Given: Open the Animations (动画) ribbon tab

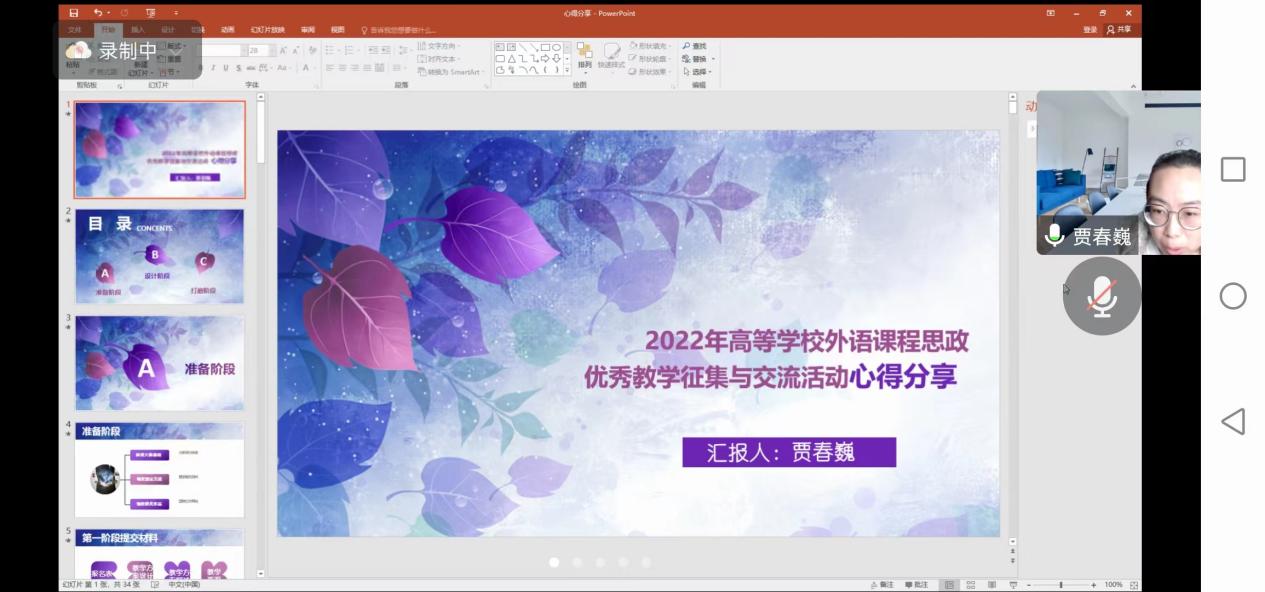Looking at the screenshot, I should [228, 30].
